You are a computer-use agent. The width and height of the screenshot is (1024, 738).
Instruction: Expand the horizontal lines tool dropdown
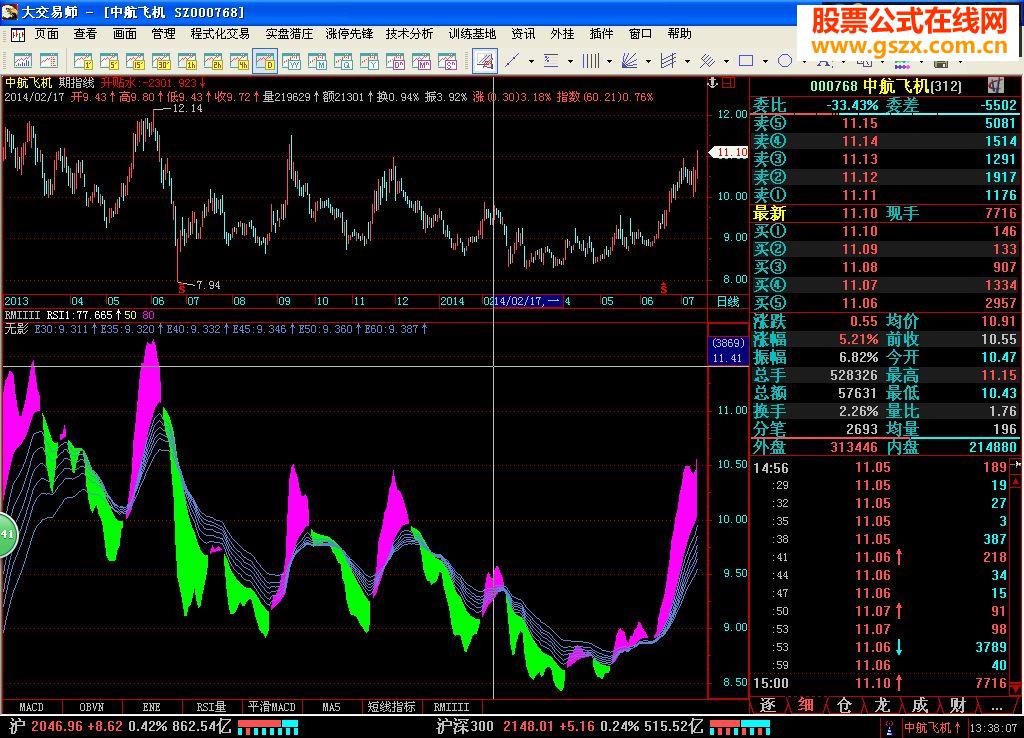(x=570, y=61)
